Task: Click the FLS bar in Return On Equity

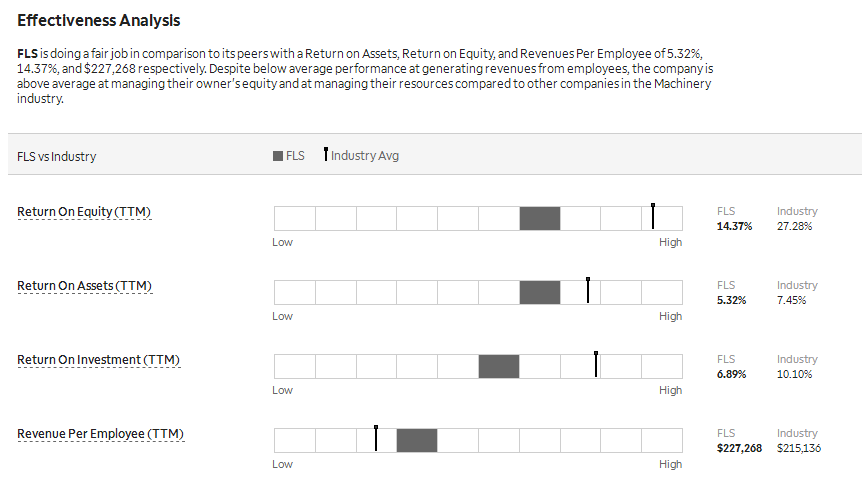Action: point(539,218)
